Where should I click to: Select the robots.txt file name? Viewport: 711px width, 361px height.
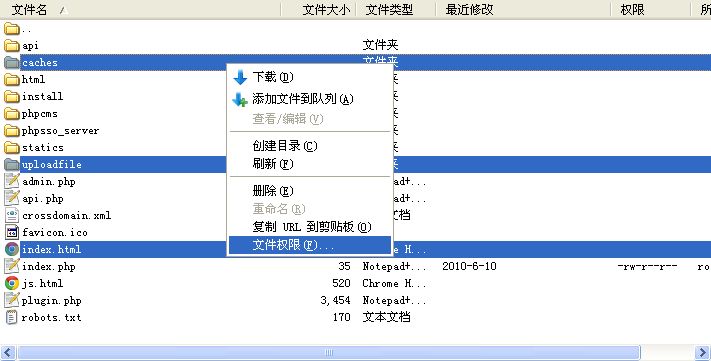click(52, 317)
